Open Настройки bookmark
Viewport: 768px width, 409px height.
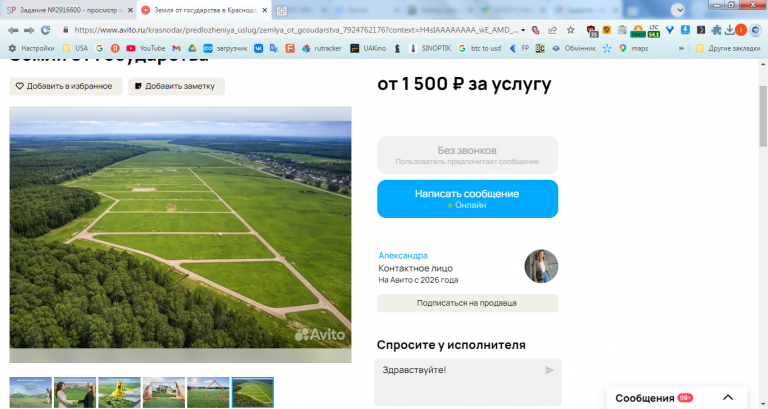31,48
